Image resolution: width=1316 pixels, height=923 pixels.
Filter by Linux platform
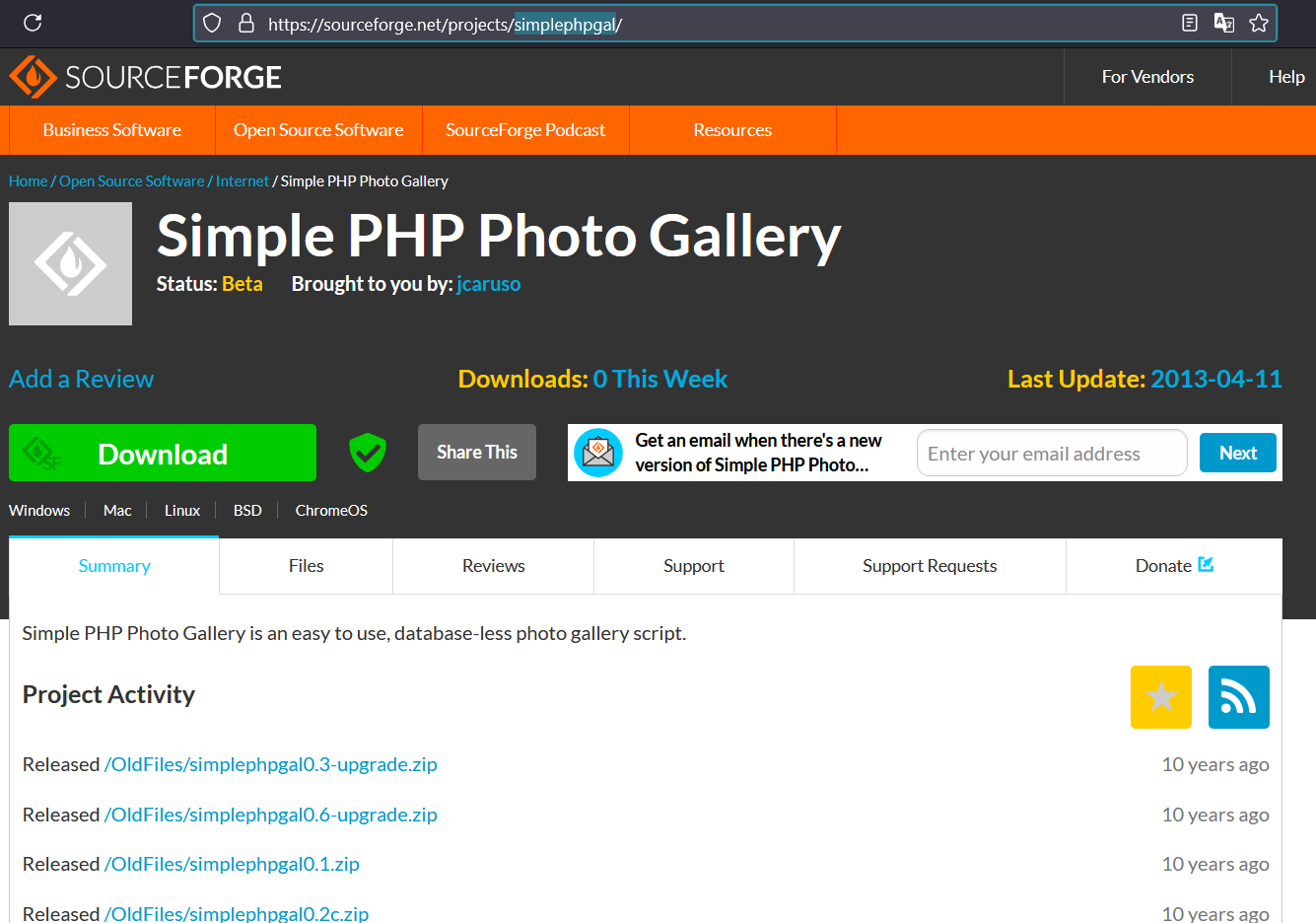pos(182,511)
